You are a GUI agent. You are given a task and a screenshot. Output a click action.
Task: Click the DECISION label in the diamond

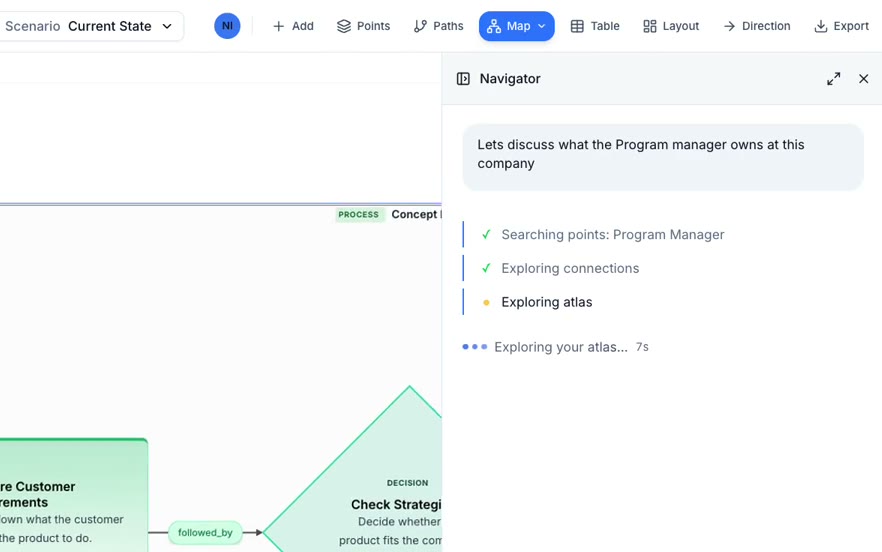click(x=407, y=483)
